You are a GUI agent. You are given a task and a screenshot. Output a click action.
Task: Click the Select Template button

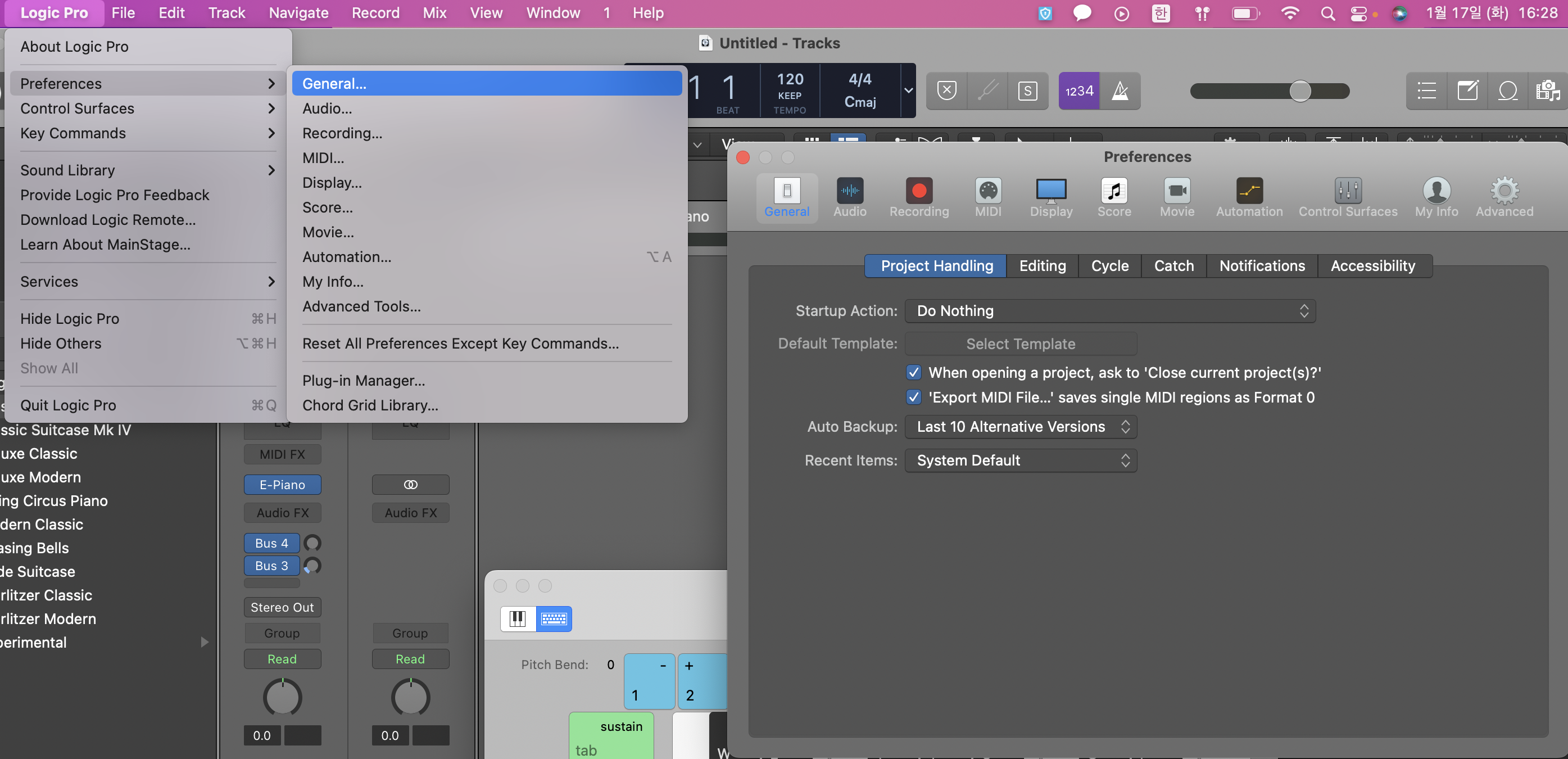[x=1020, y=344]
